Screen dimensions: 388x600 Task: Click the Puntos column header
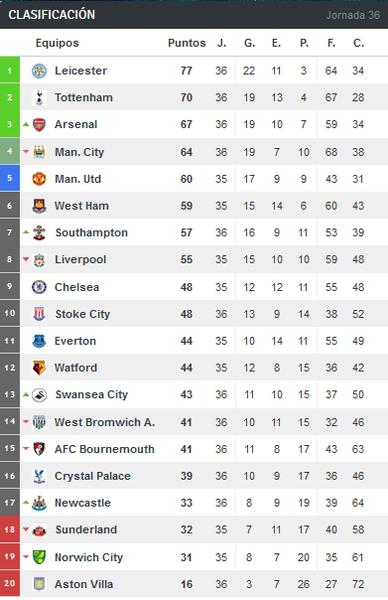[187, 43]
